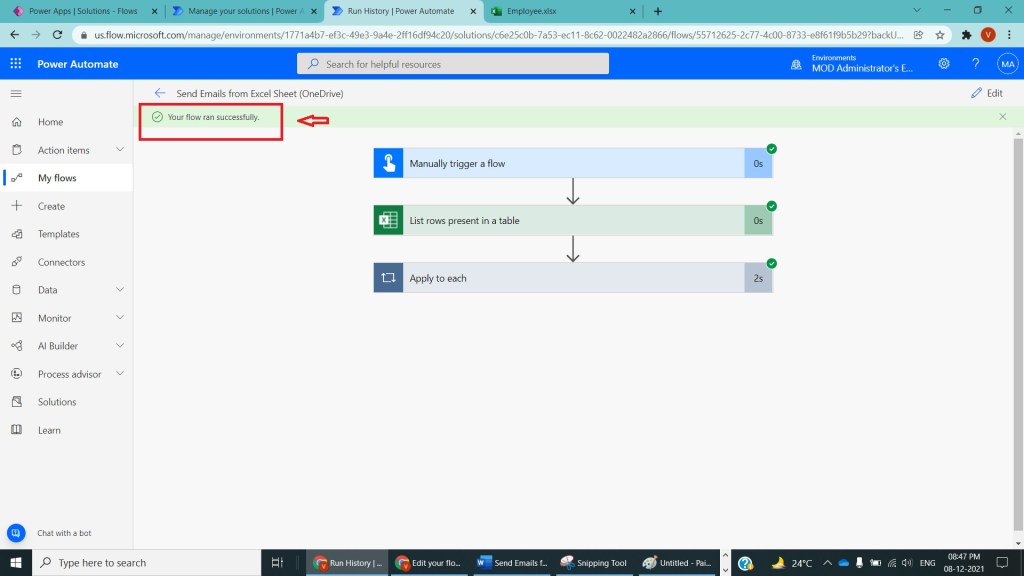
Task: Expand the Apply to each step
Action: 560,278
